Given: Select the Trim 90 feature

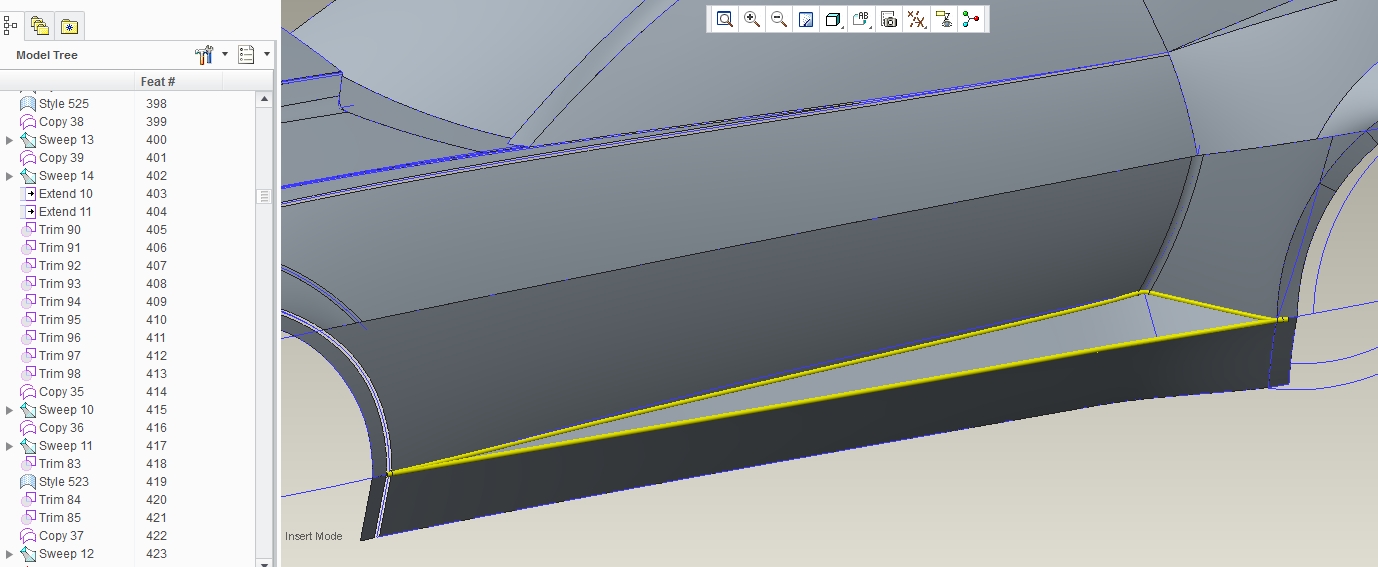Looking at the screenshot, I should pos(60,230).
